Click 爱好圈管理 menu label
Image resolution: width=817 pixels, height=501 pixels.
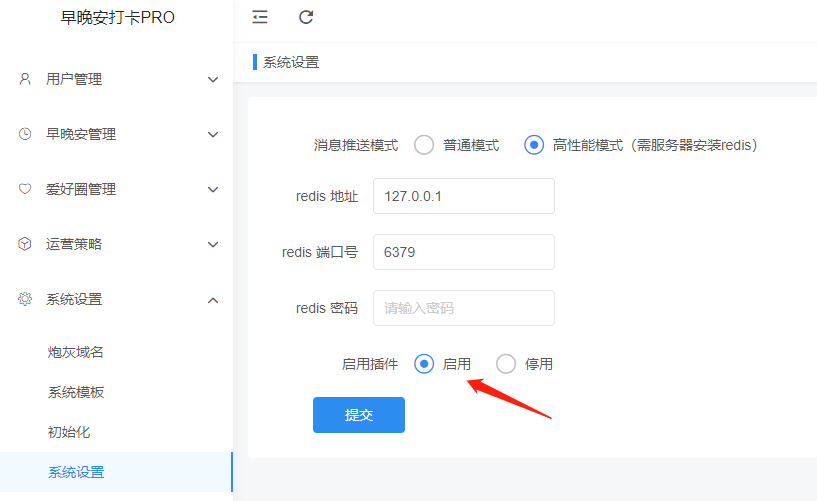pos(81,189)
